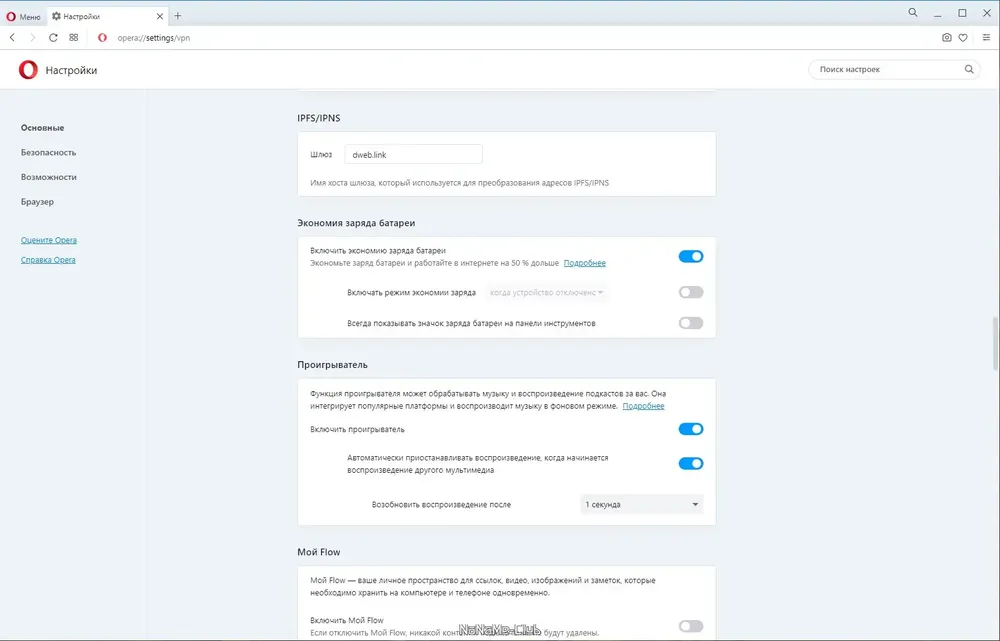Image resolution: width=1000 pixels, height=641 pixels.
Task: Open the Opera Меню button
Action: point(24,17)
